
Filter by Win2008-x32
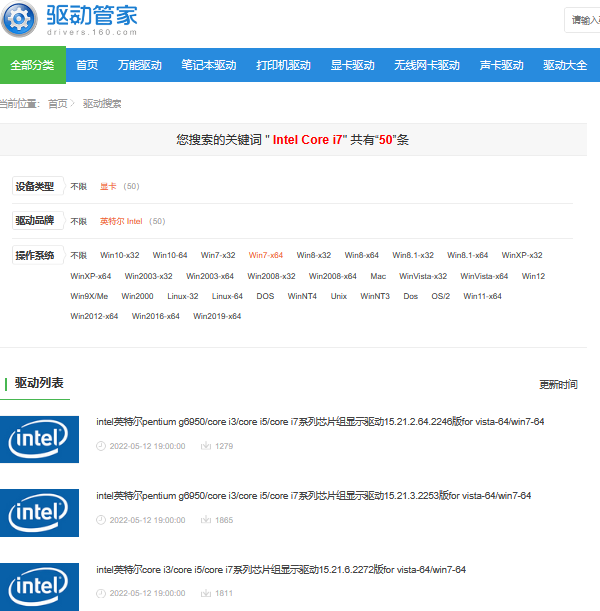[x=271, y=276]
